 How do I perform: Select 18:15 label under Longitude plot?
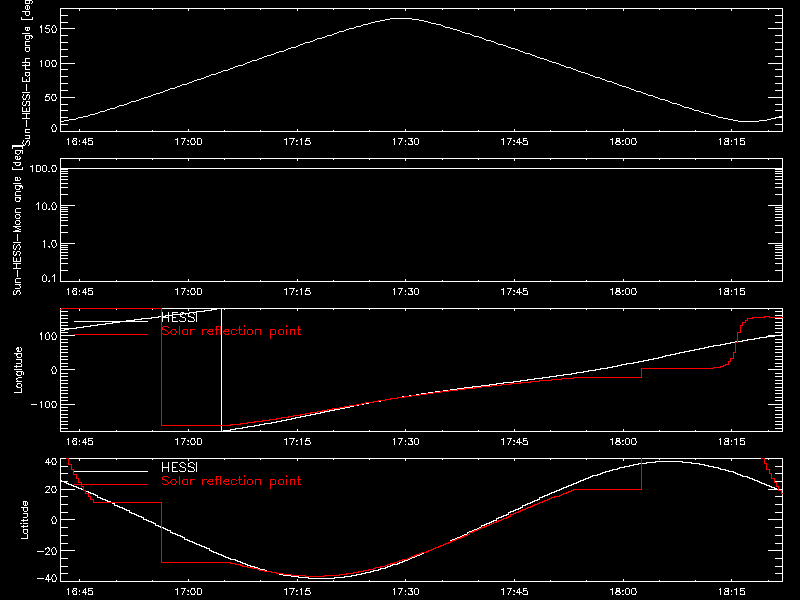(732, 442)
